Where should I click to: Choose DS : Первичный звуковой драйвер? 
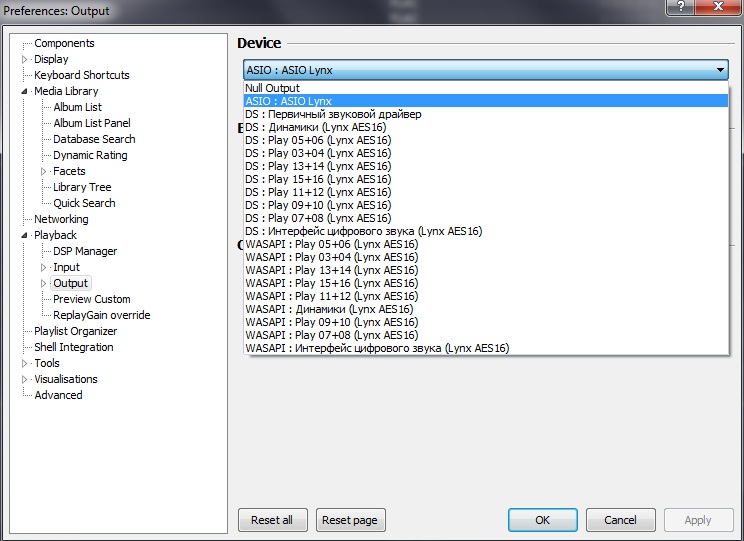pyautogui.click(x=486, y=114)
